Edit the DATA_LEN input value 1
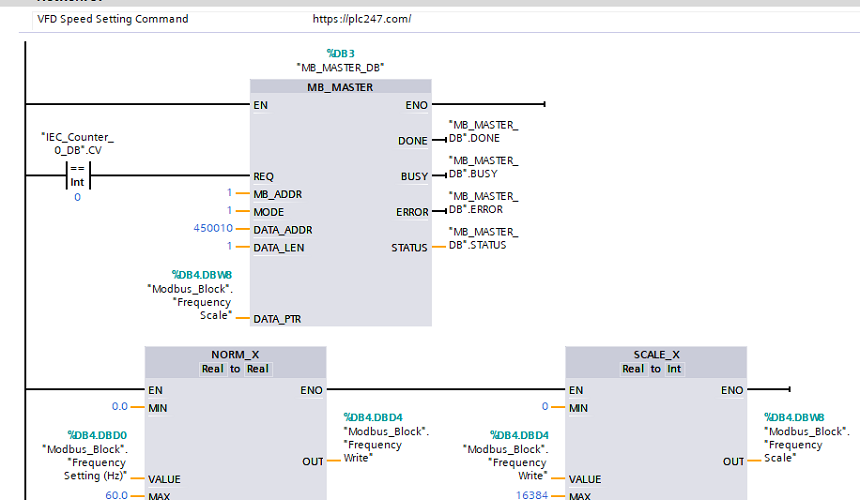The height and width of the screenshot is (500, 860). 229,246
